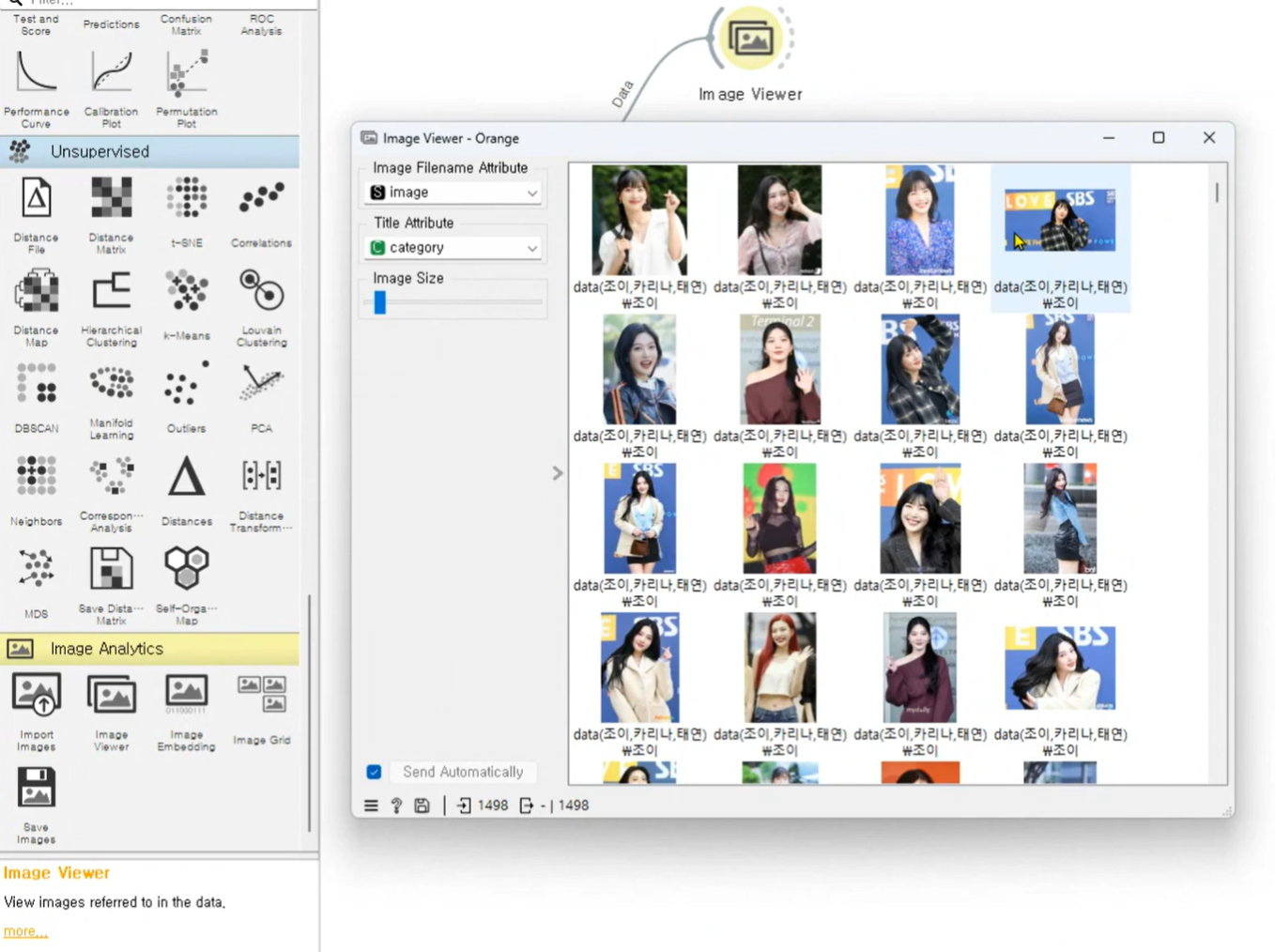The height and width of the screenshot is (952, 1275).
Task: Select the Image Viewer widget in palette
Action: pyautogui.click(x=112, y=712)
